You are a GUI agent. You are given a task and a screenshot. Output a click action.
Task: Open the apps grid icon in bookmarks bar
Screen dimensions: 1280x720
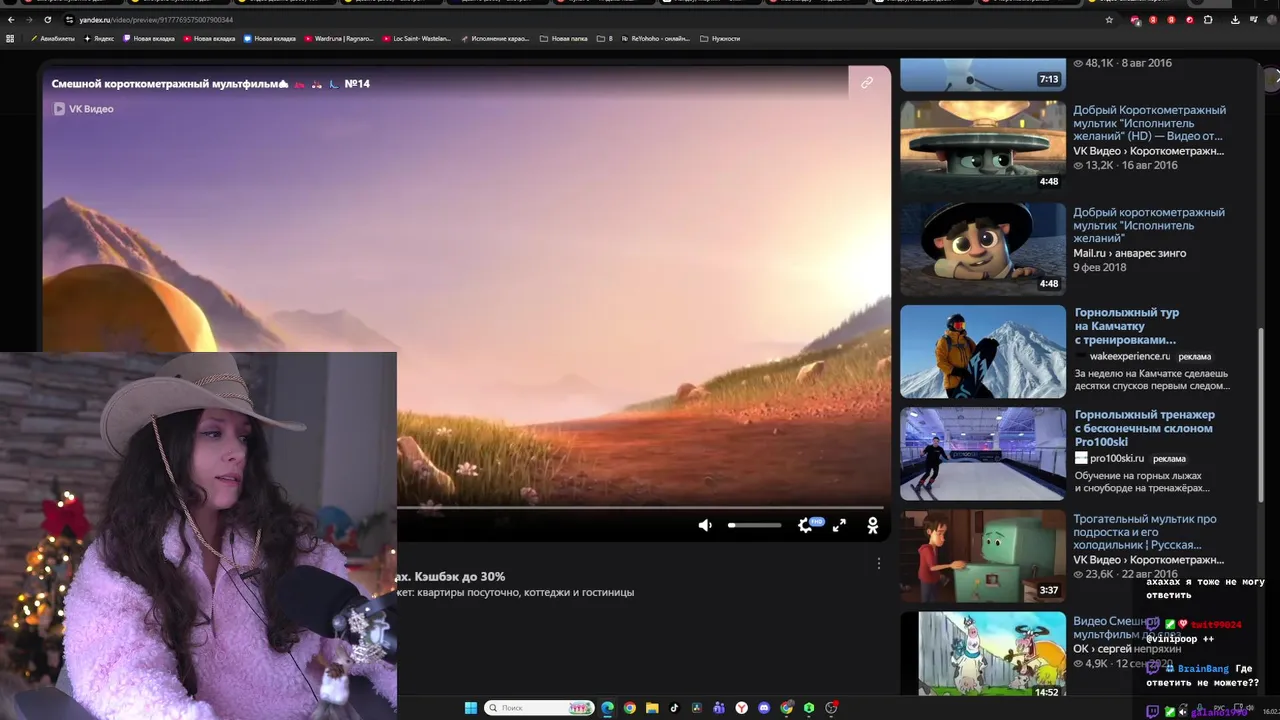point(10,39)
